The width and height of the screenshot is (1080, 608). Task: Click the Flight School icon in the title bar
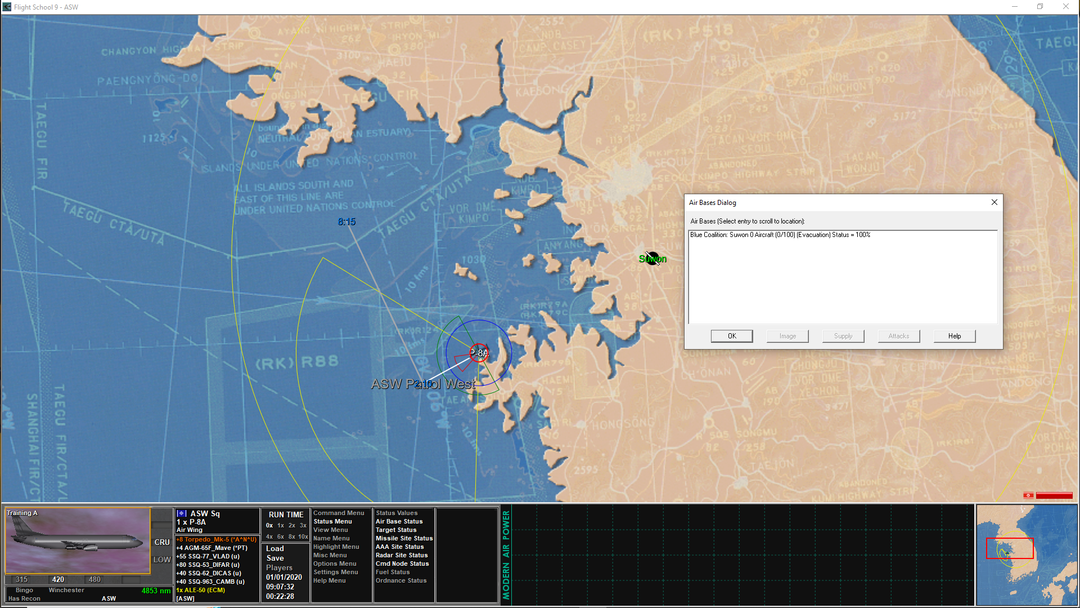coord(8,5)
